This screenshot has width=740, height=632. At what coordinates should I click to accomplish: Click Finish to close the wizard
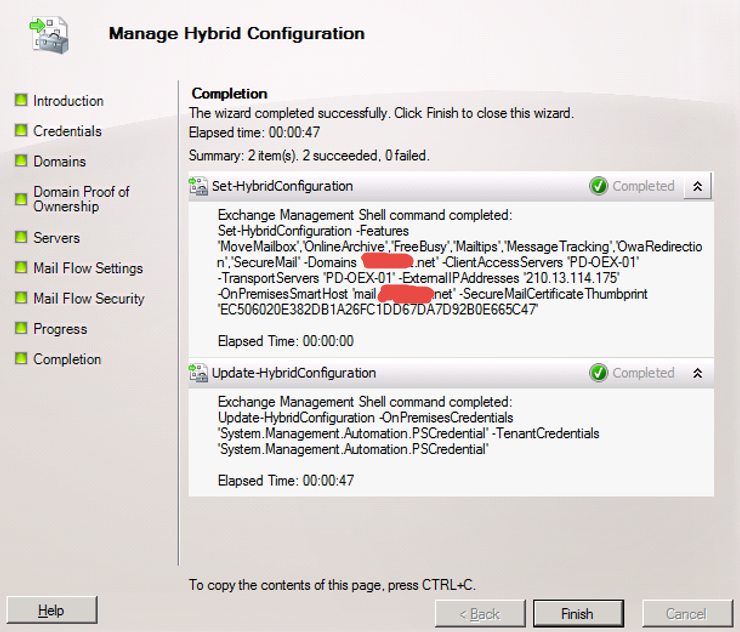coord(577,613)
